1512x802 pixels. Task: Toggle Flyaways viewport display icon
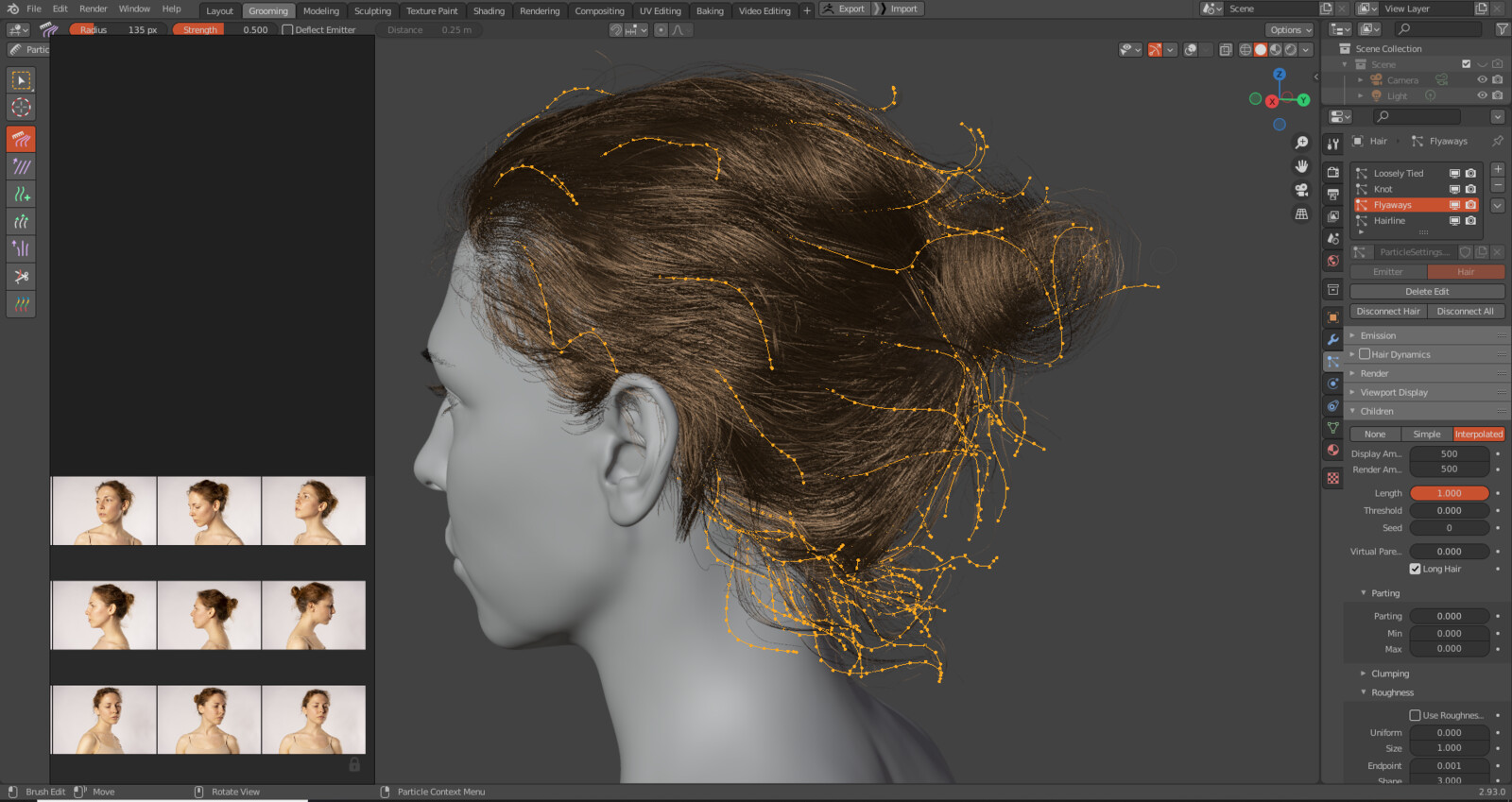point(1454,205)
